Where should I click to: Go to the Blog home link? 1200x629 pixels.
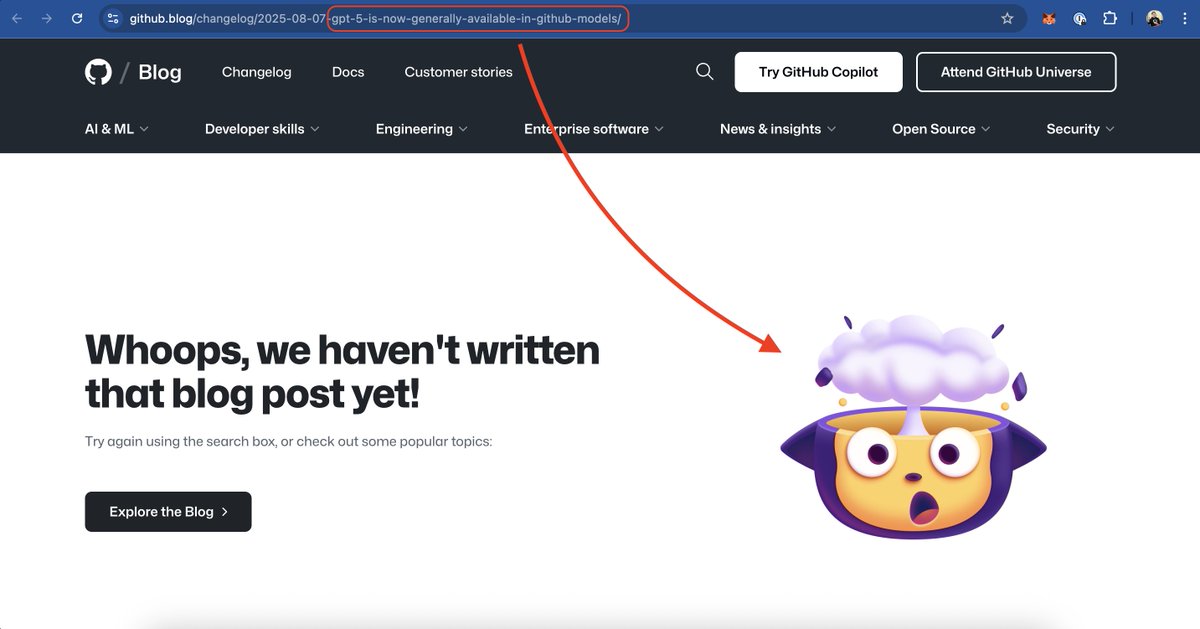(160, 72)
